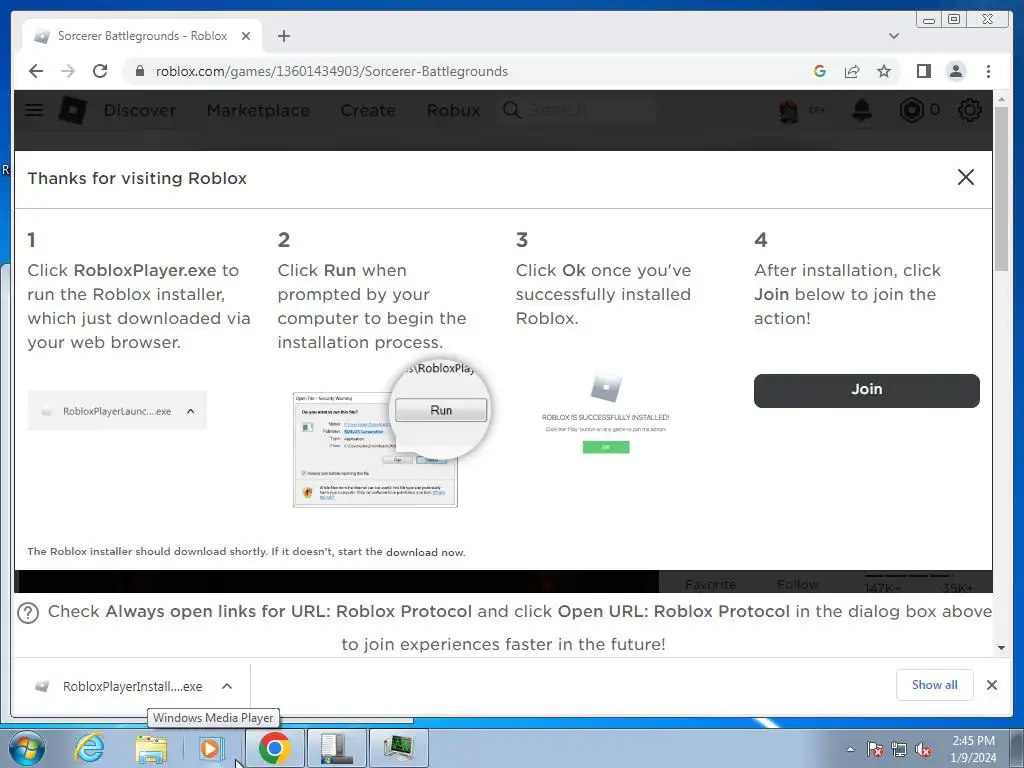Open Robux balance icon

coord(912,110)
